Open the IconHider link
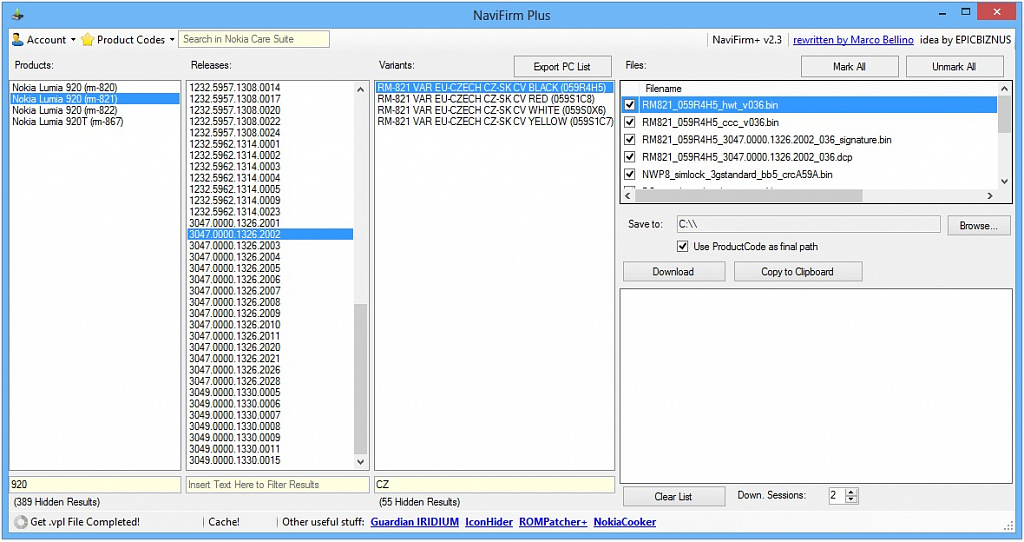Screen dimensions: 1024x542 [x=489, y=522]
